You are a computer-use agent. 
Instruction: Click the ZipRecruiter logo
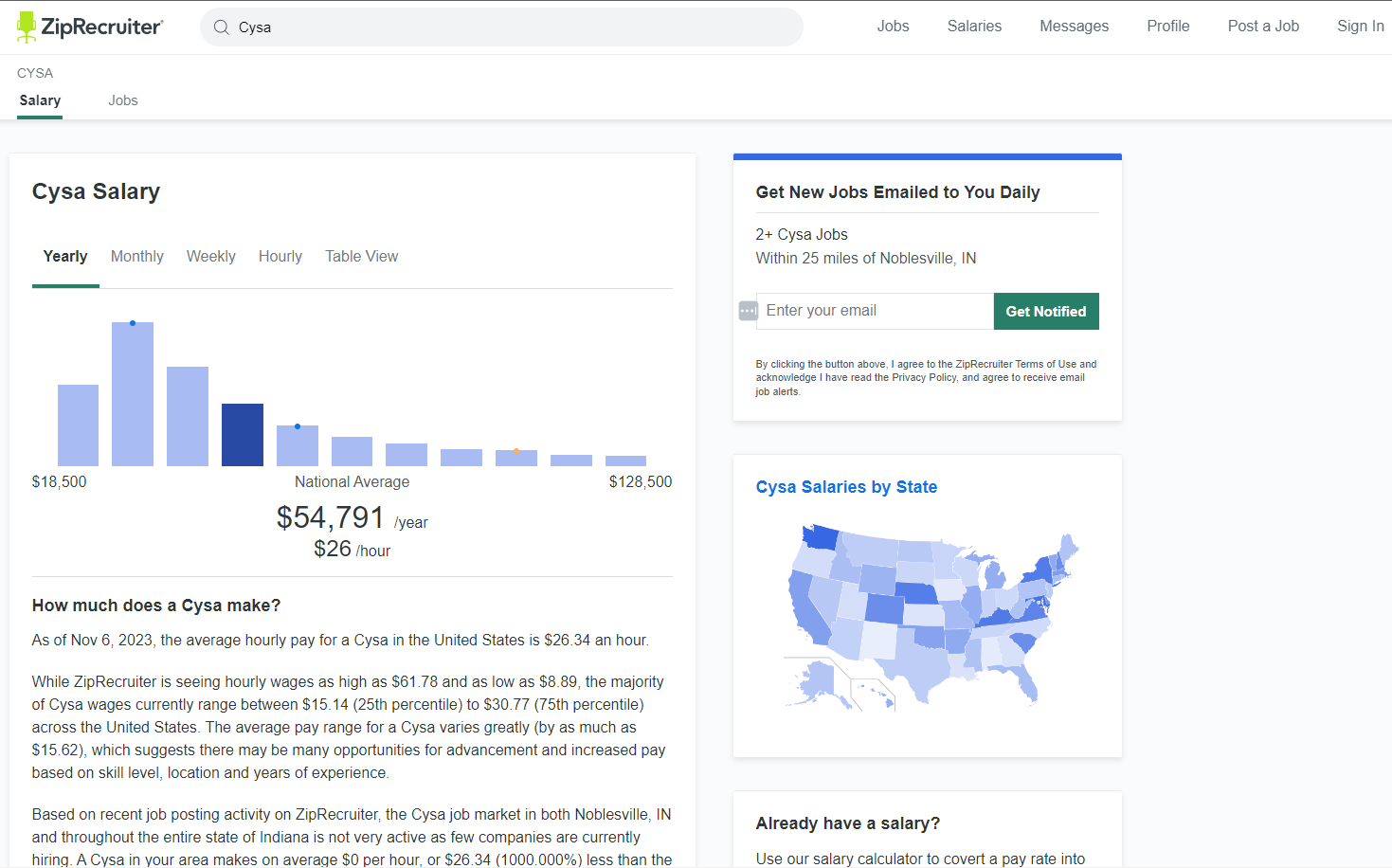(90, 27)
